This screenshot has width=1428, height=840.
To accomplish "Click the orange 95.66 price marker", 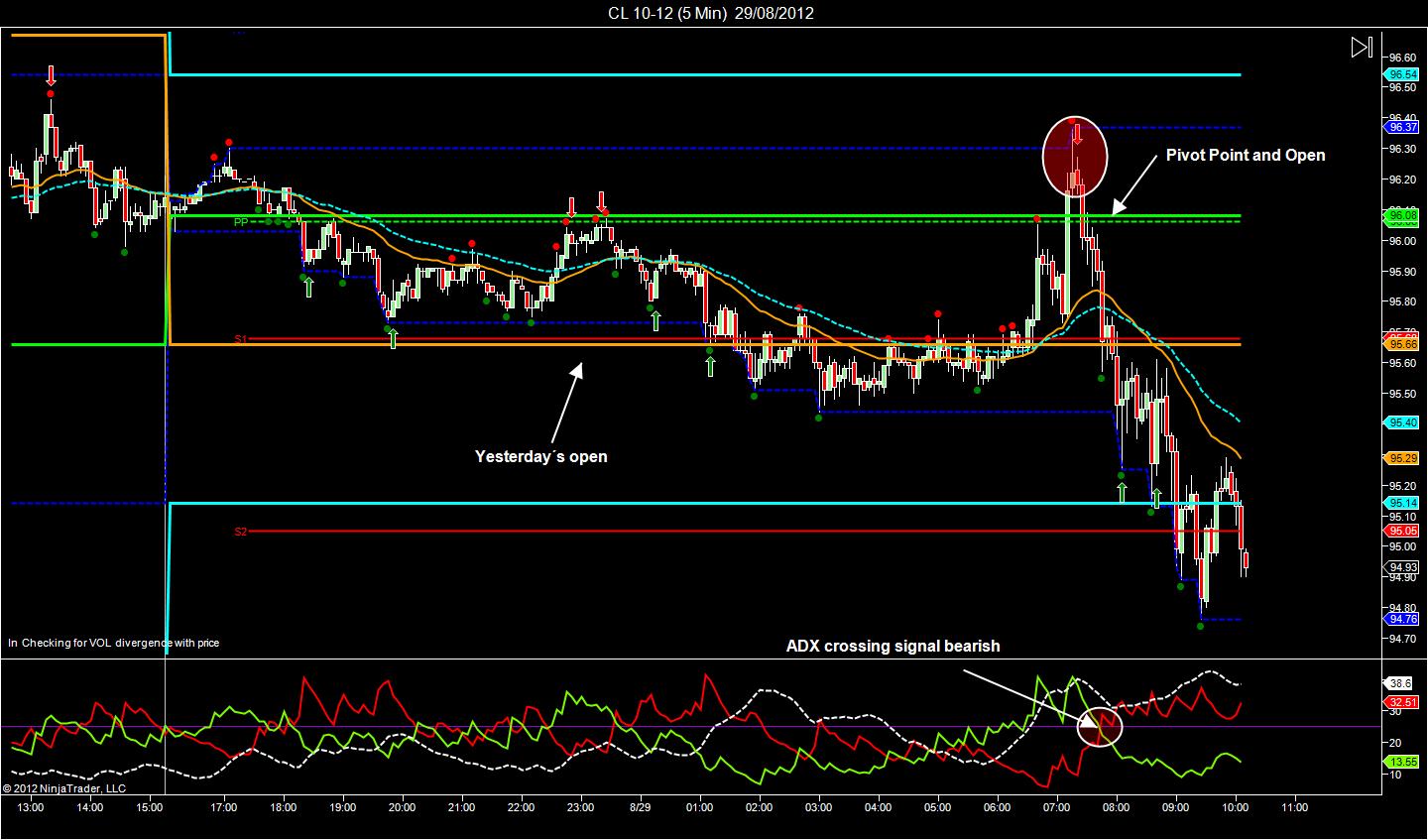I will tap(1401, 344).
